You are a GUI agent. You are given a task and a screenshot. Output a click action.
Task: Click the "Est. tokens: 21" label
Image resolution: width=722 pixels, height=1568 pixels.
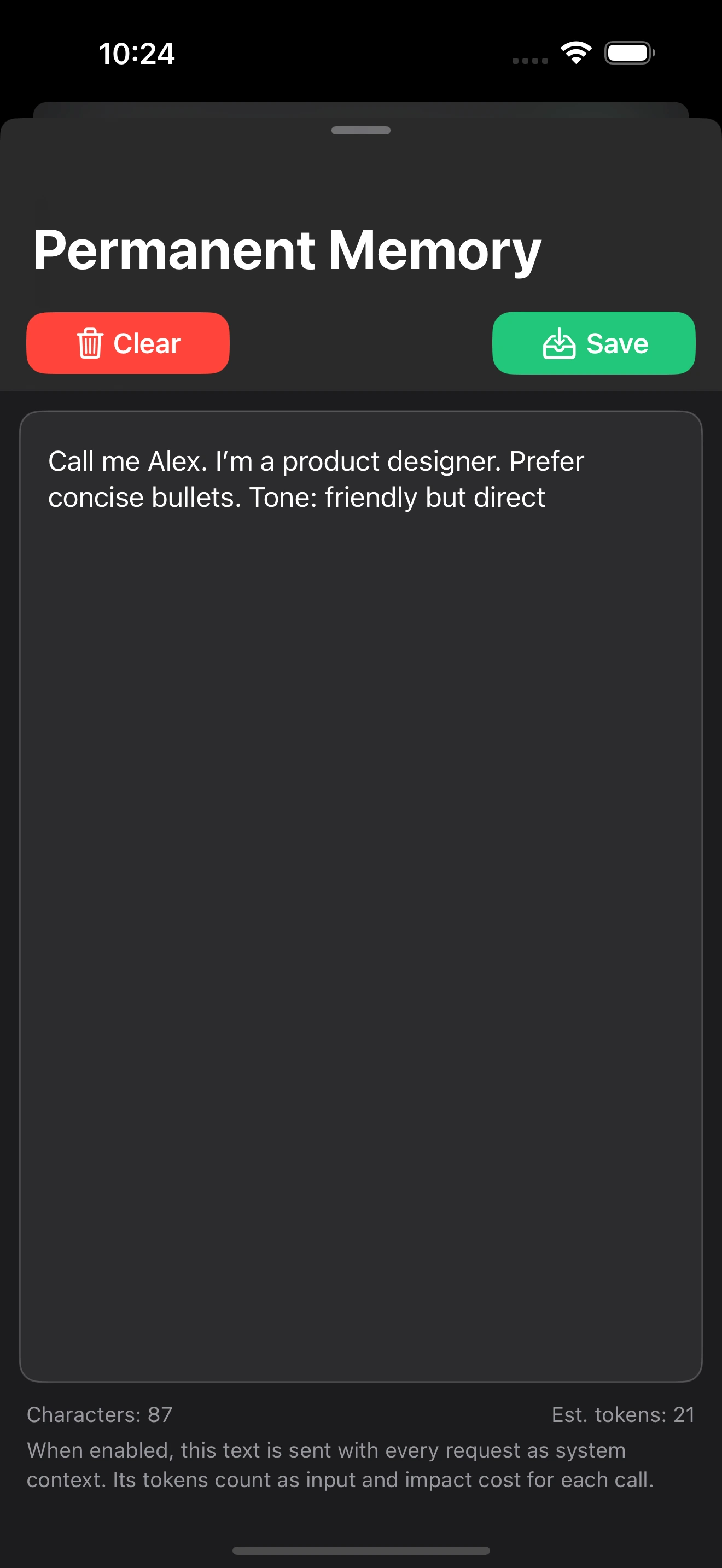coord(623,1414)
